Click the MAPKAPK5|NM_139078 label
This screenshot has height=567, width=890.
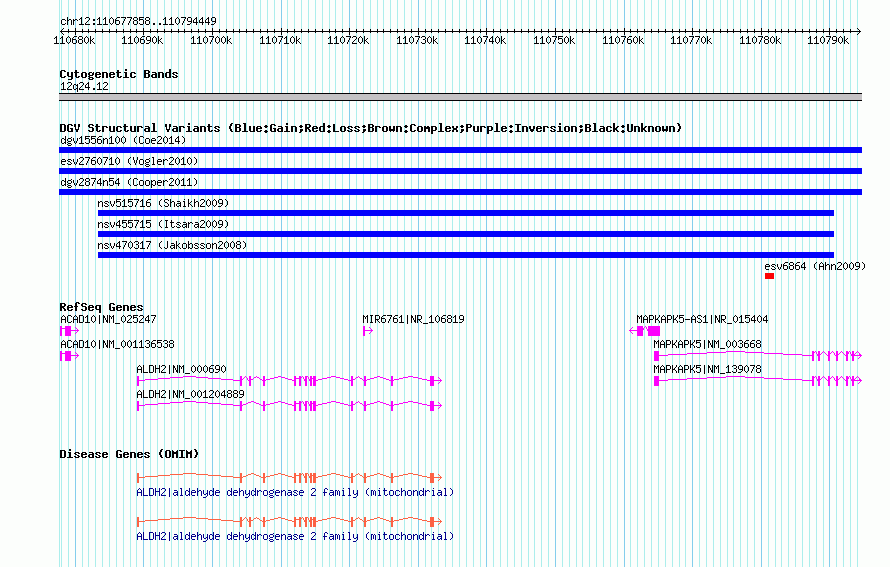tap(707, 369)
